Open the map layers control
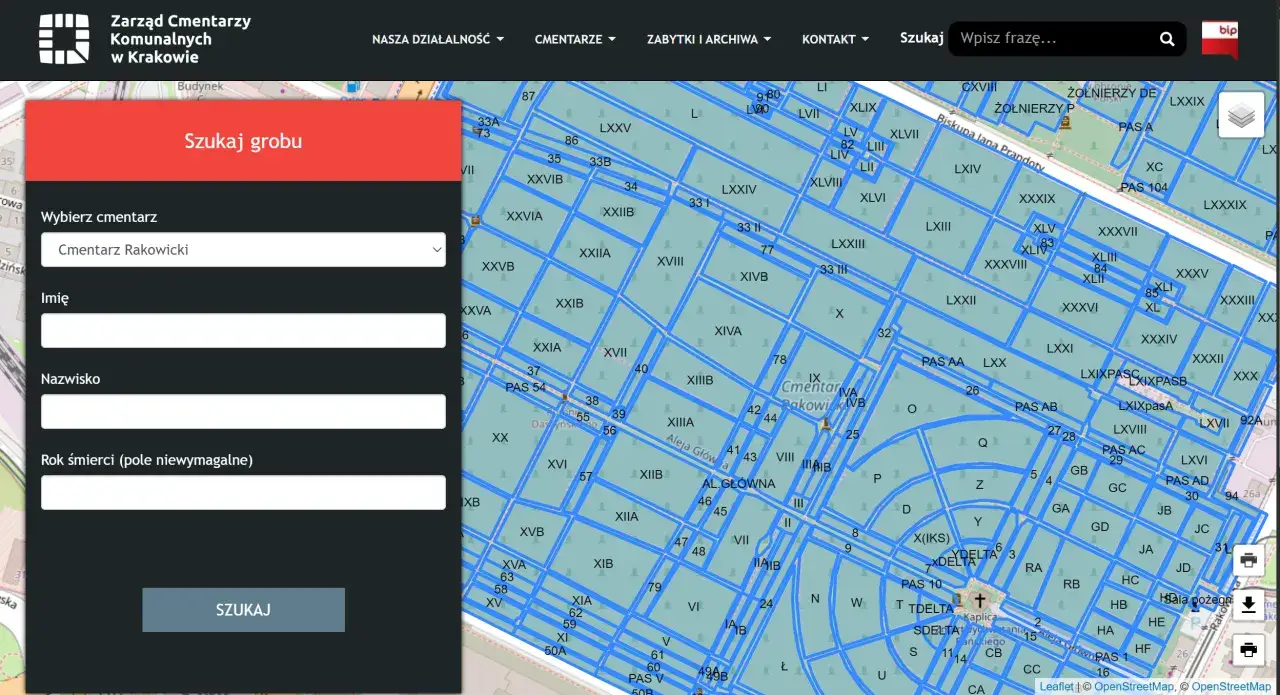The width and height of the screenshot is (1280, 695). coord(1241,115)
